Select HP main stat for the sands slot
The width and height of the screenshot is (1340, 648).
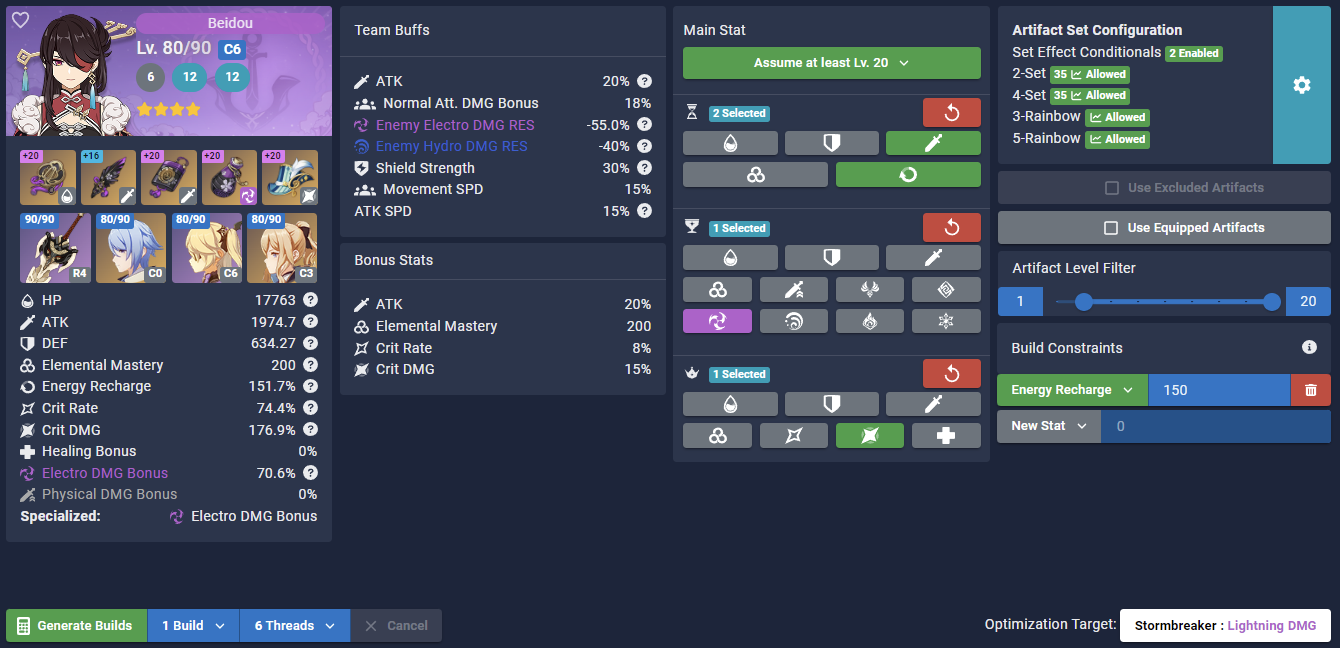coord(730,142)
